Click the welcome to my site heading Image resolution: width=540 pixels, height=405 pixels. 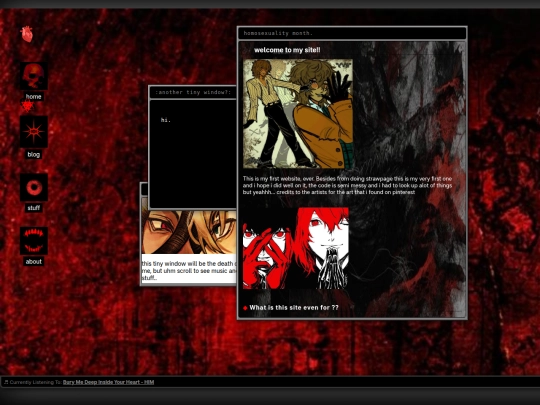pos(287,50)
